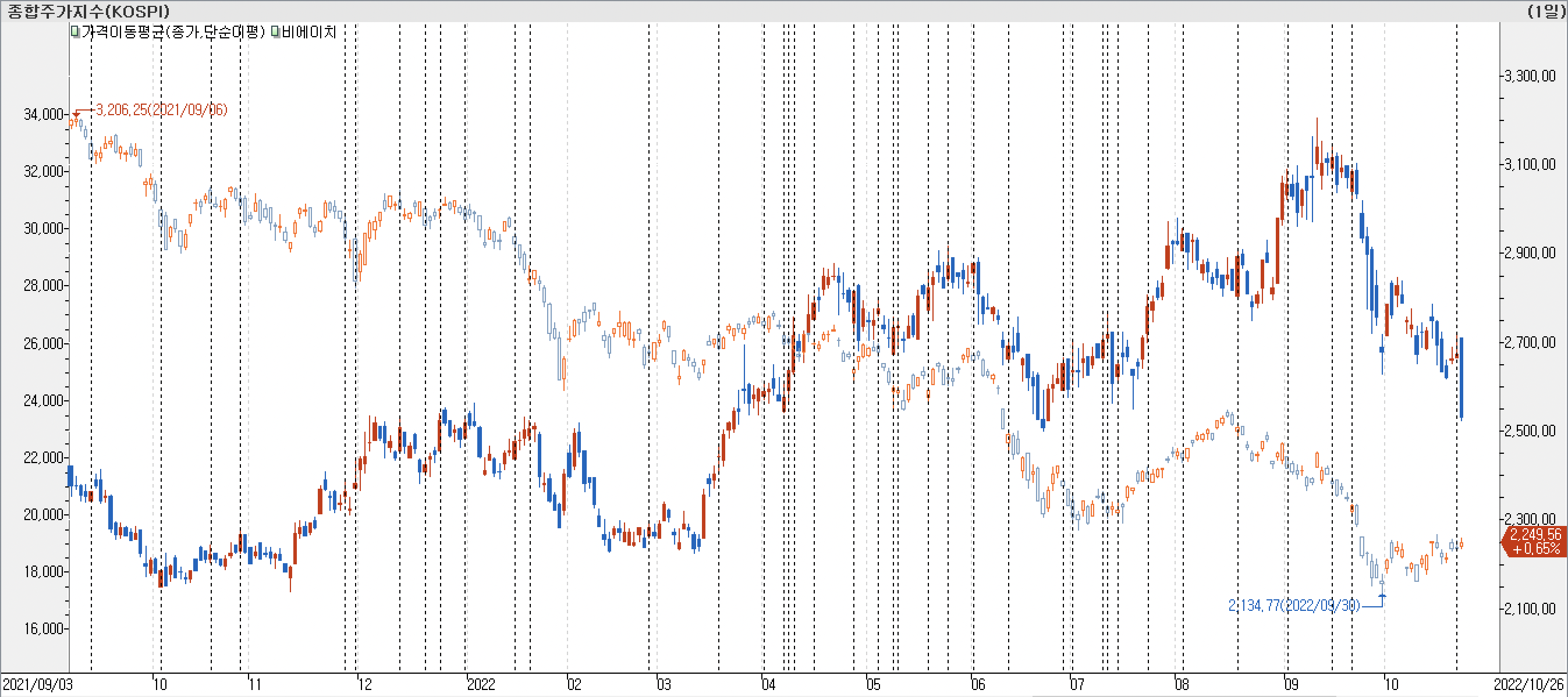Click the 2,100.00 label on right price axis
Screen dimensions: 1568x697
coord(1530,608)
